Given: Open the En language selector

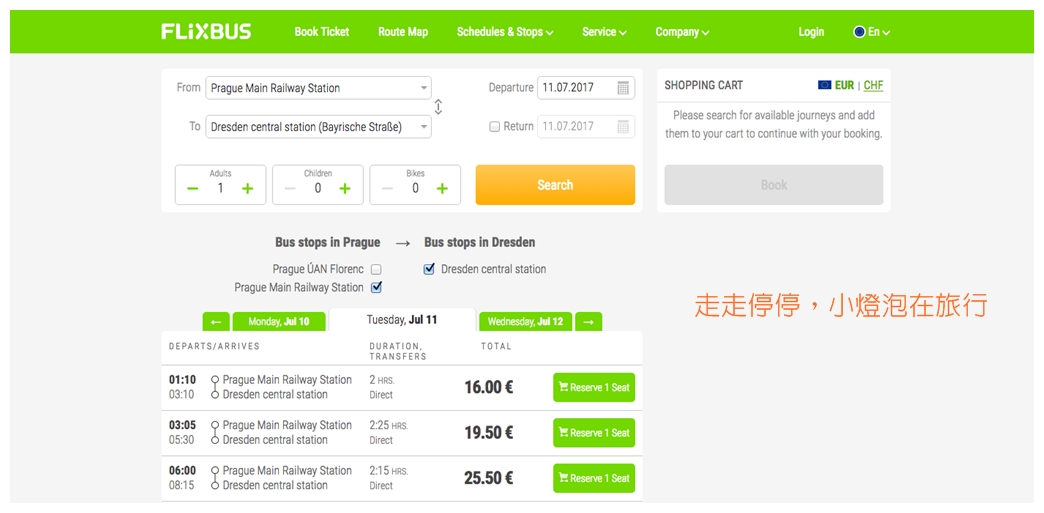Looking at the screenshot, I should (x=872, y=32).
